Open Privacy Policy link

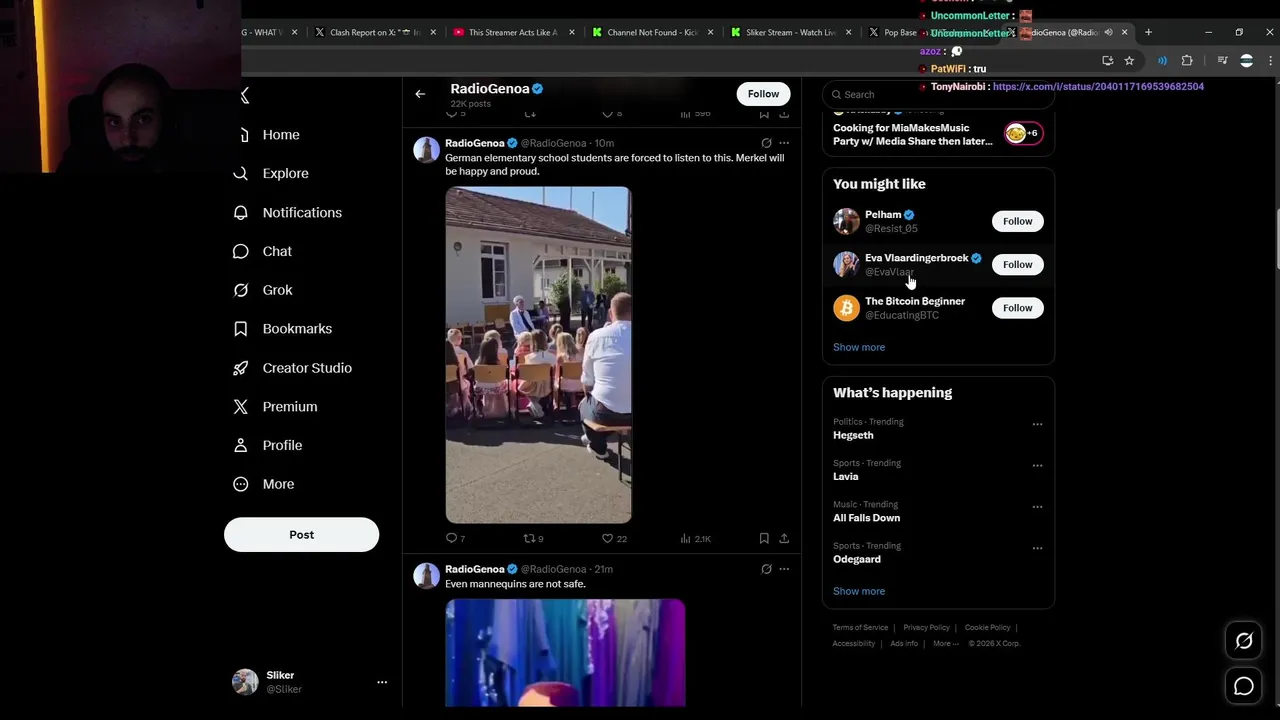(926, 628)
